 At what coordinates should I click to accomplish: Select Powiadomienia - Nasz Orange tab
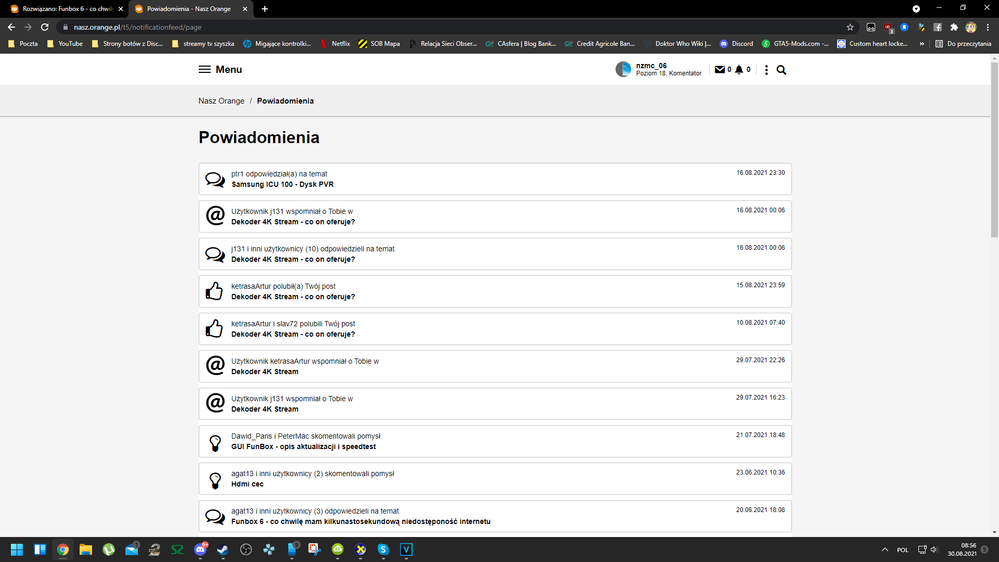pyautogui.click(x=189, y=9)
